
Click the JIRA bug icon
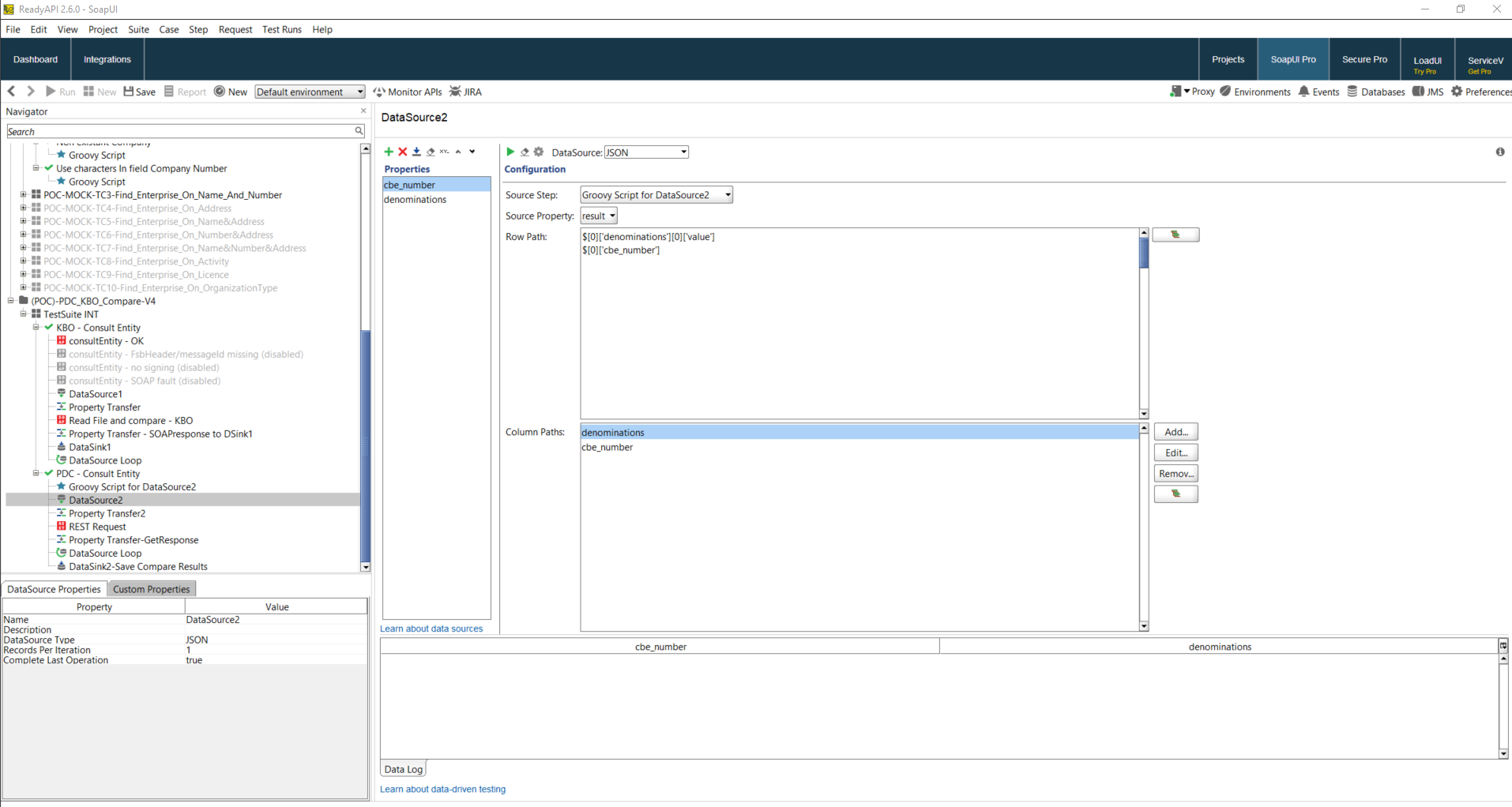tap(455, 92)
